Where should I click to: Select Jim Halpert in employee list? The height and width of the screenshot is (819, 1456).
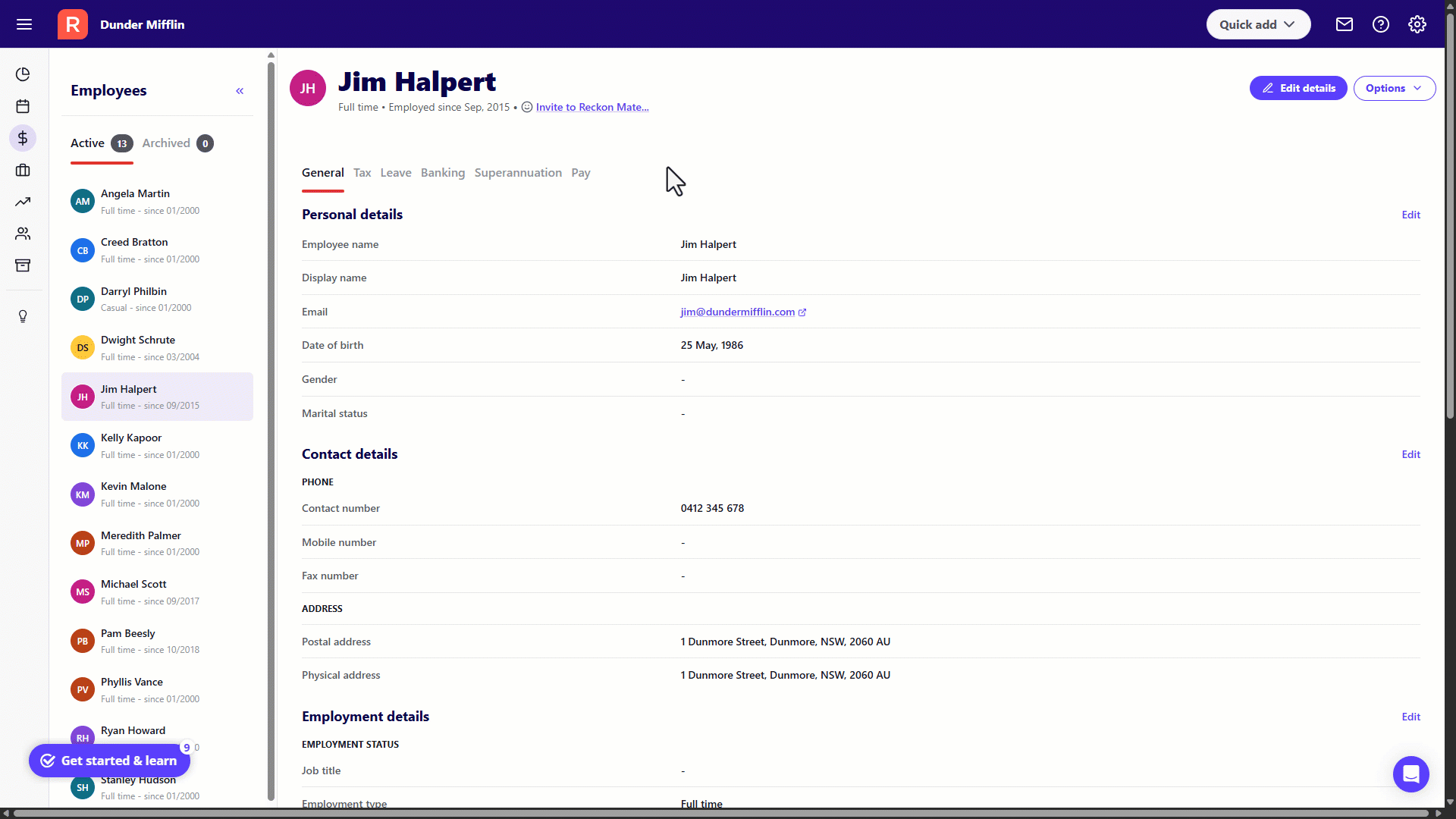157,397
